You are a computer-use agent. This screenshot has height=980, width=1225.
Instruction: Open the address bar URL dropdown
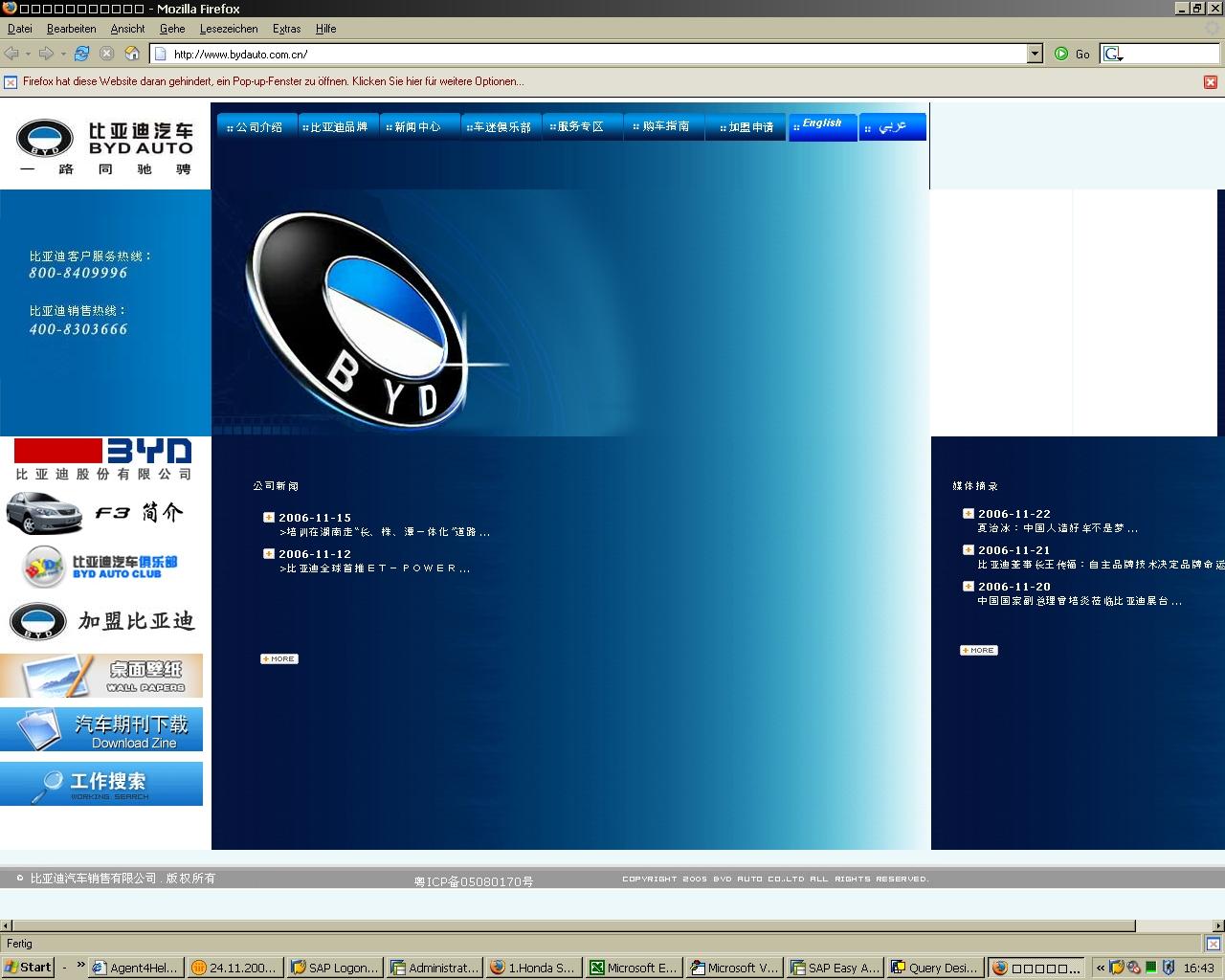tap(1035, 54)
